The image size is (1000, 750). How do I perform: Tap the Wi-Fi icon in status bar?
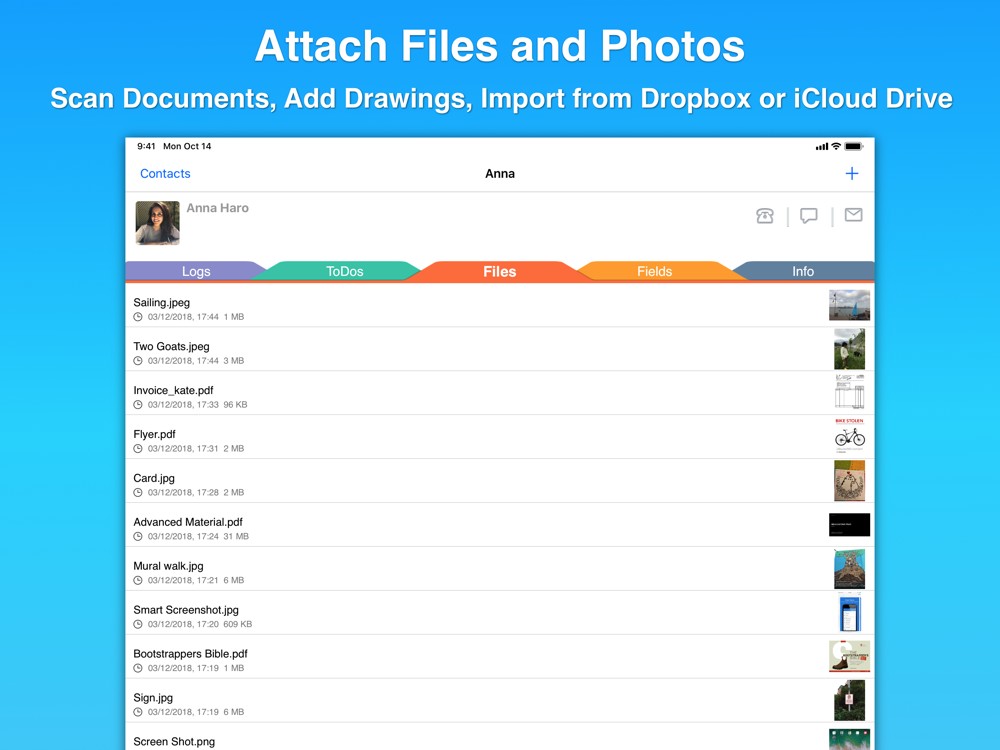(836, 146)
